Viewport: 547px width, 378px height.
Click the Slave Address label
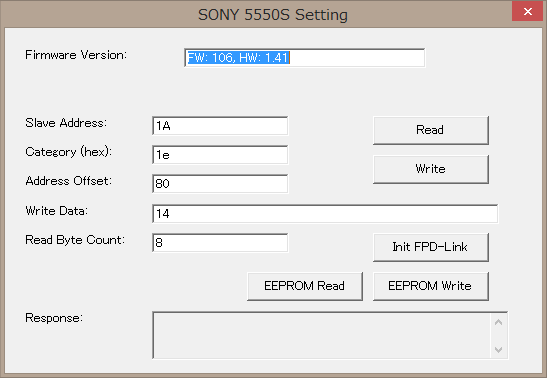click(x=66, y=123)
